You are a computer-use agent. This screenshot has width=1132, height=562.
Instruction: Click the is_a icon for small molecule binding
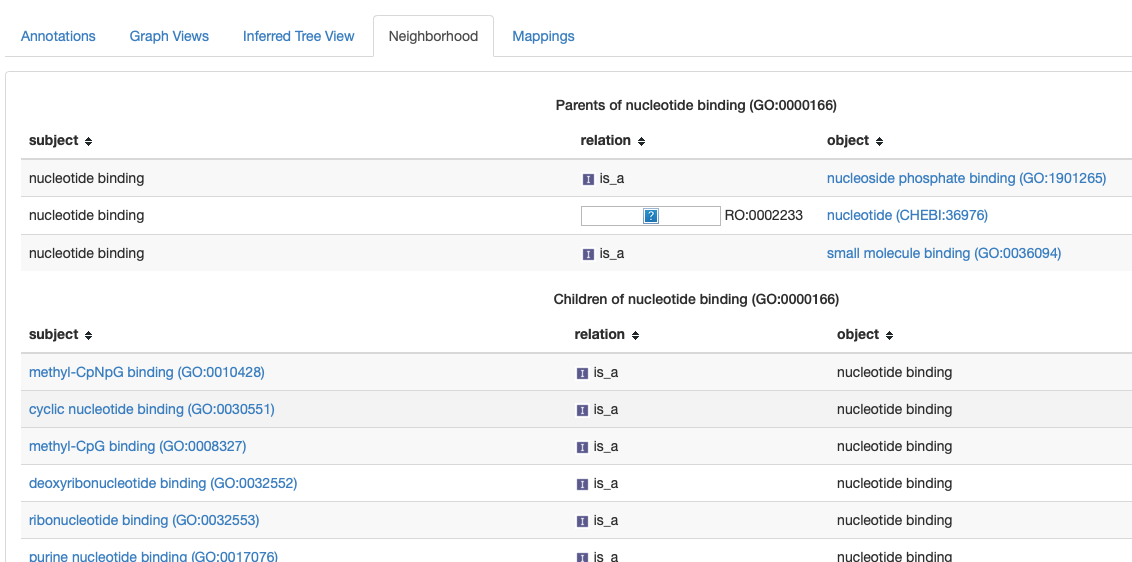point(588,254)
